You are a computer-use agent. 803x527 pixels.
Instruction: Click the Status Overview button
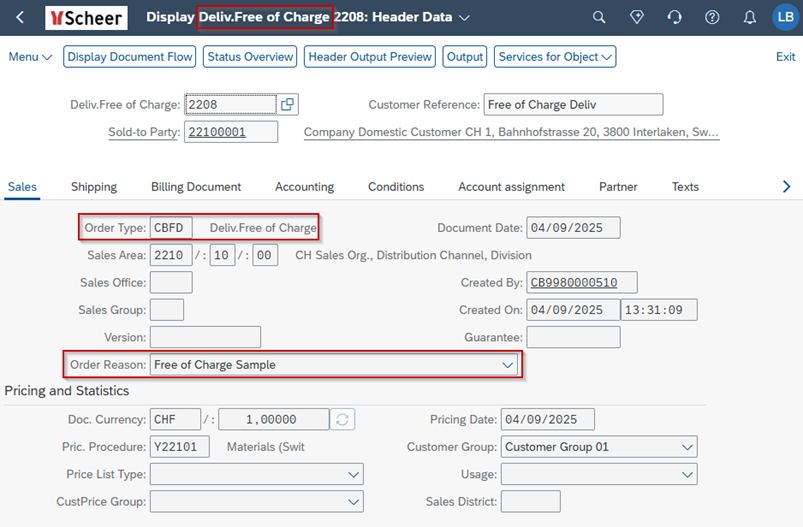click(250, 57)
